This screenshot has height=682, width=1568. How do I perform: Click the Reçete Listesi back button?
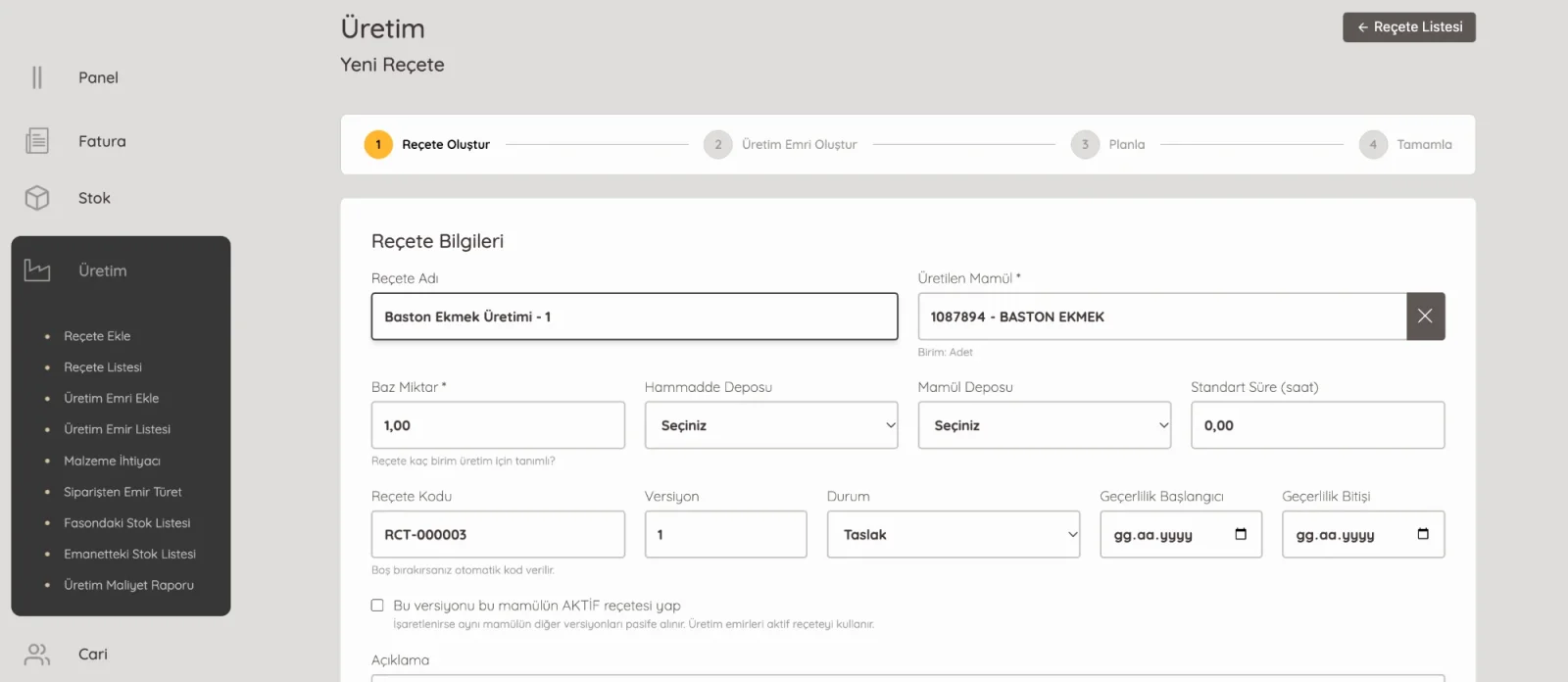pos(1409,27)
